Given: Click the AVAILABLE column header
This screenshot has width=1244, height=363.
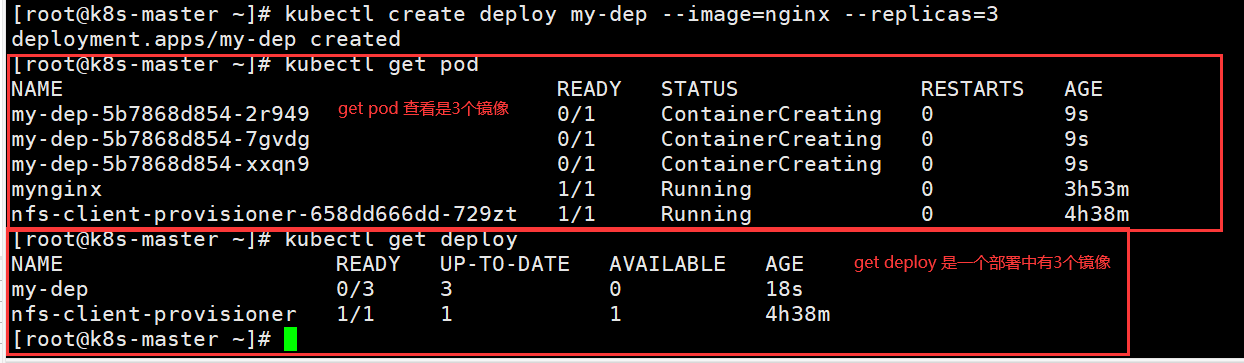Looking at the screenshot, I should [667, 264].
